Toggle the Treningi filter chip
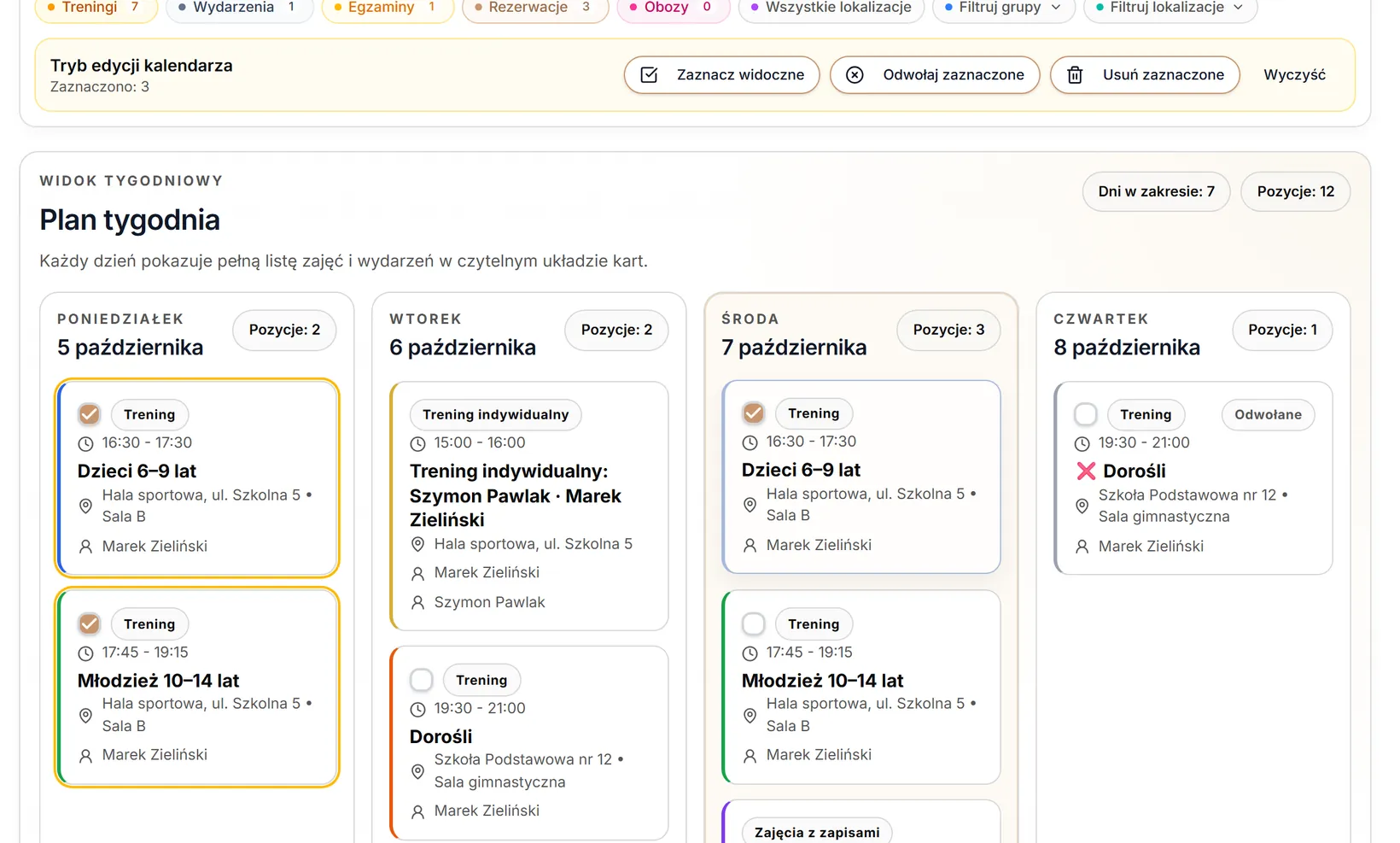This screenshot has width=1400, height=843. click(x=96, y=8)
